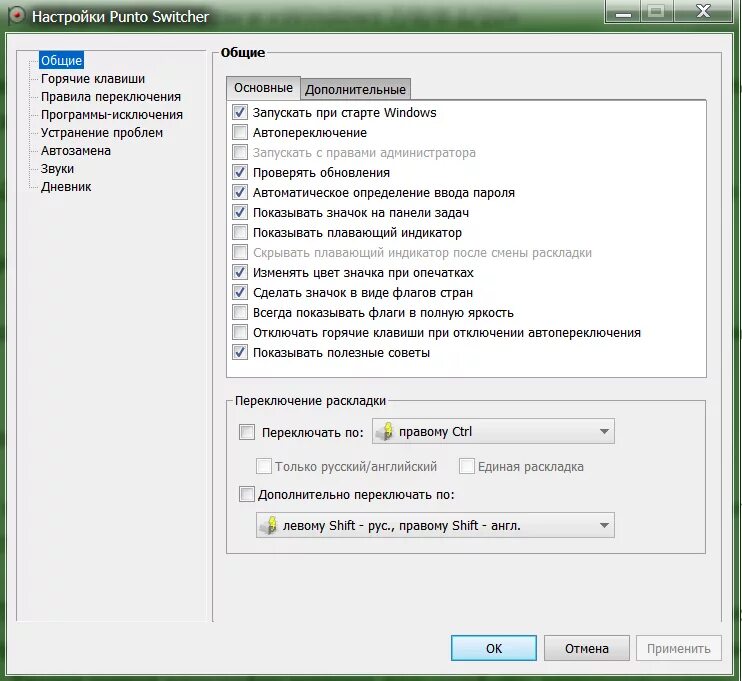The height and width of the screenshot is (681, 742).
Task: Click 'Запускать с правами администратора' checkbox
Action: tap(240, 152)
